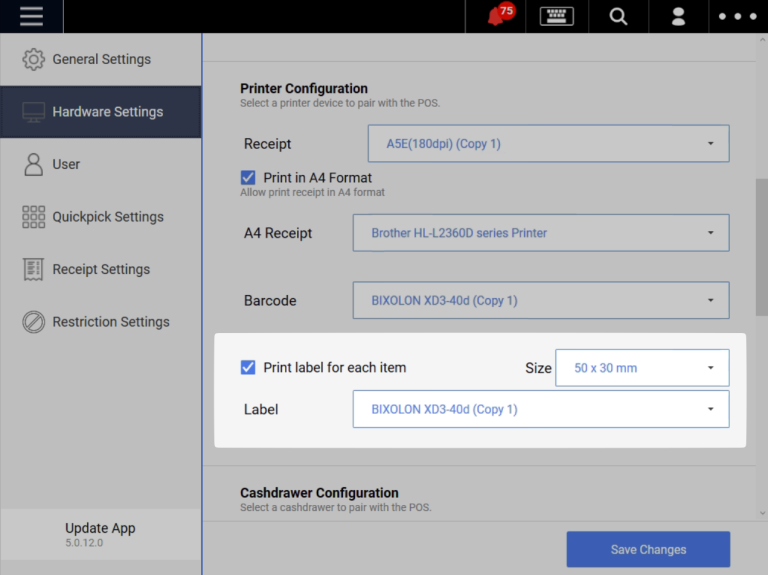
Task: Click the Restriction Settings prohibition icon
Action: point(34,322)
